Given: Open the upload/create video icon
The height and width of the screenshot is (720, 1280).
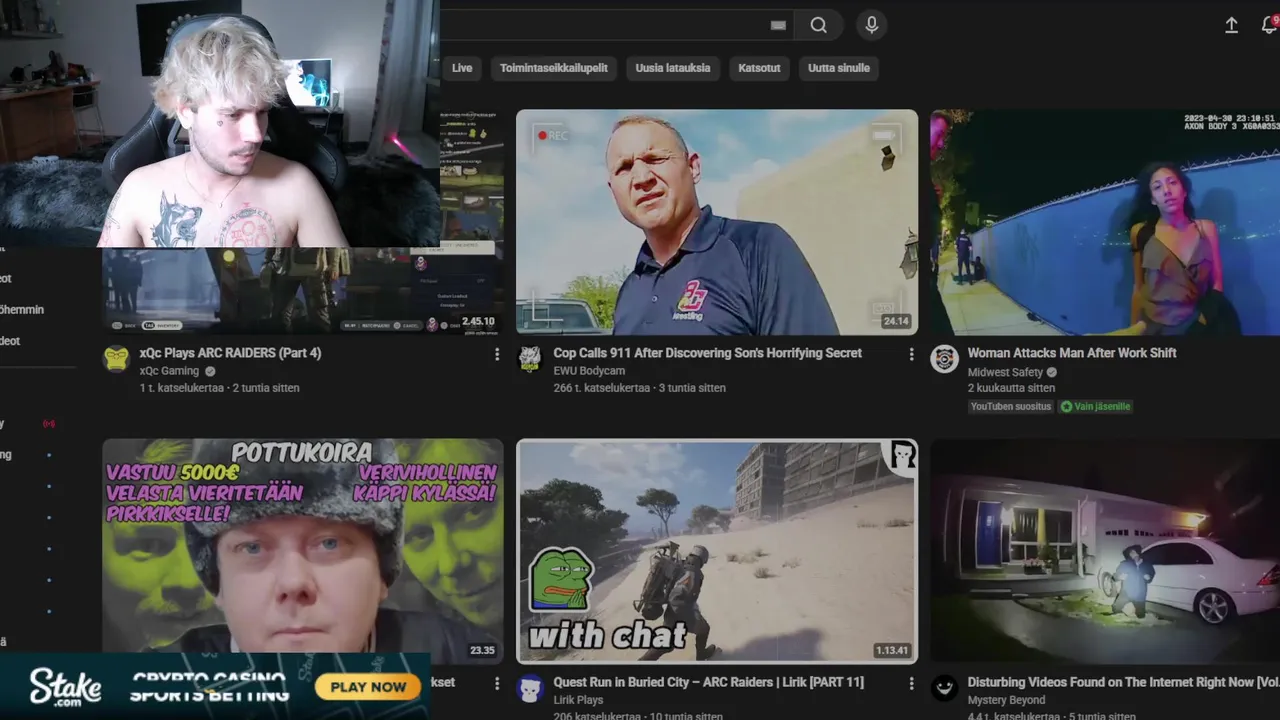Looking at the screenshot, I should (x=1232, y=25).
